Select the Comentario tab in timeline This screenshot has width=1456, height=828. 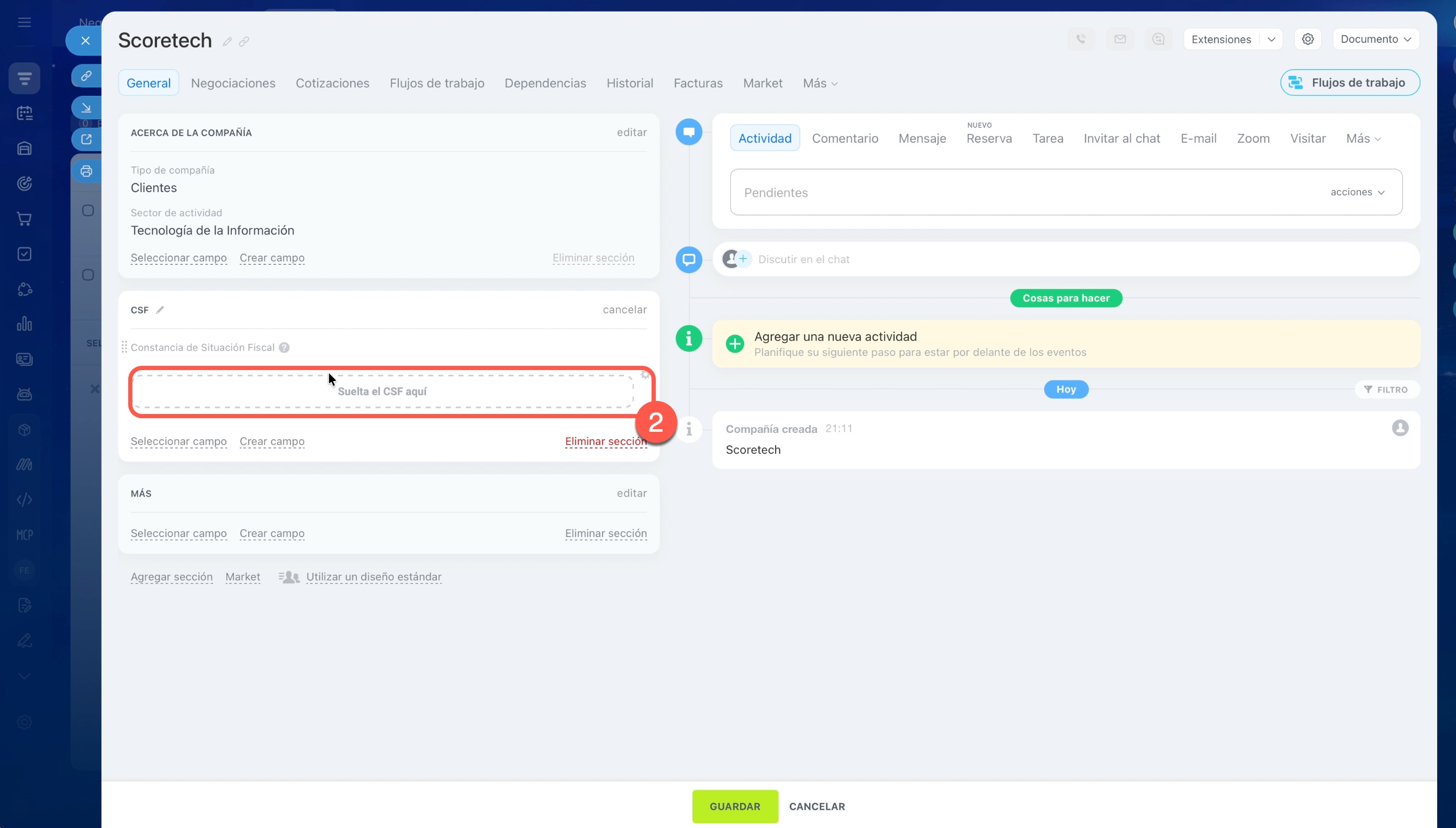tap(845, 138)
